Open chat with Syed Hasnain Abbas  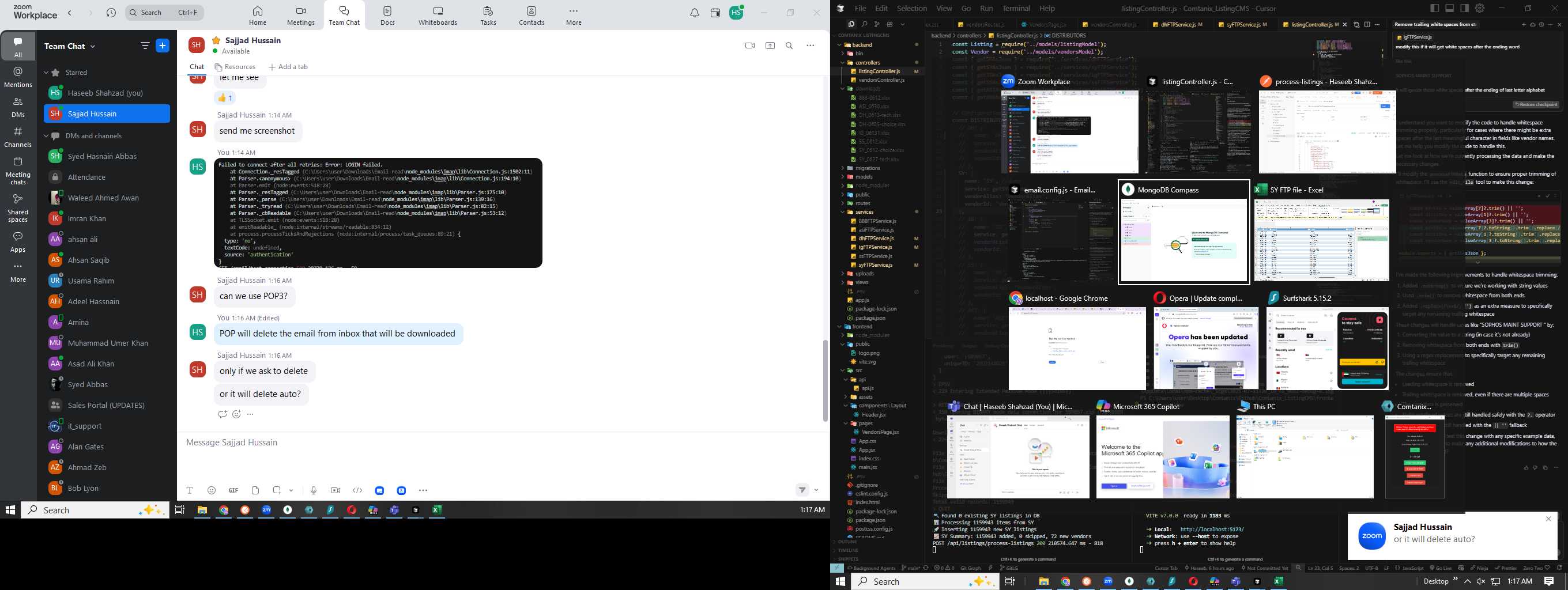[x=107, y=156]
